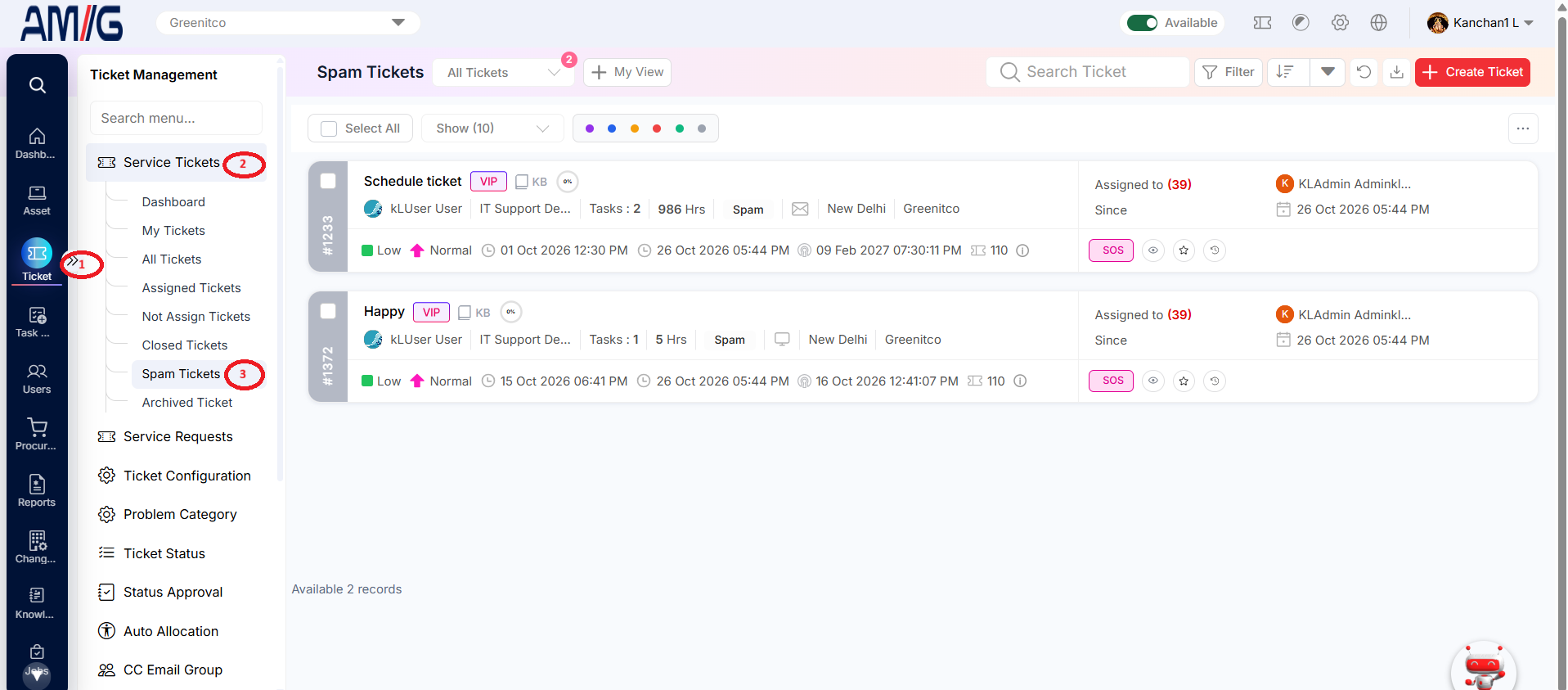Click the globe language icon
This screenshot has height=690, width=1568.
1379,23
